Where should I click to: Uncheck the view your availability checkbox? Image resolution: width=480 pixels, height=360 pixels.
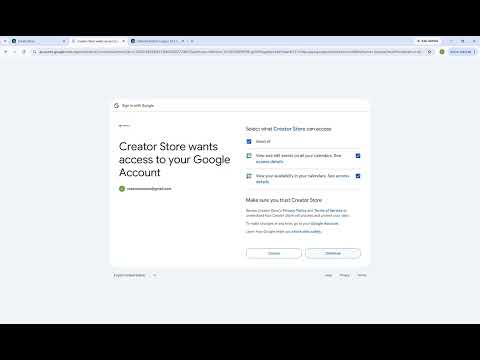click(358, 176)
